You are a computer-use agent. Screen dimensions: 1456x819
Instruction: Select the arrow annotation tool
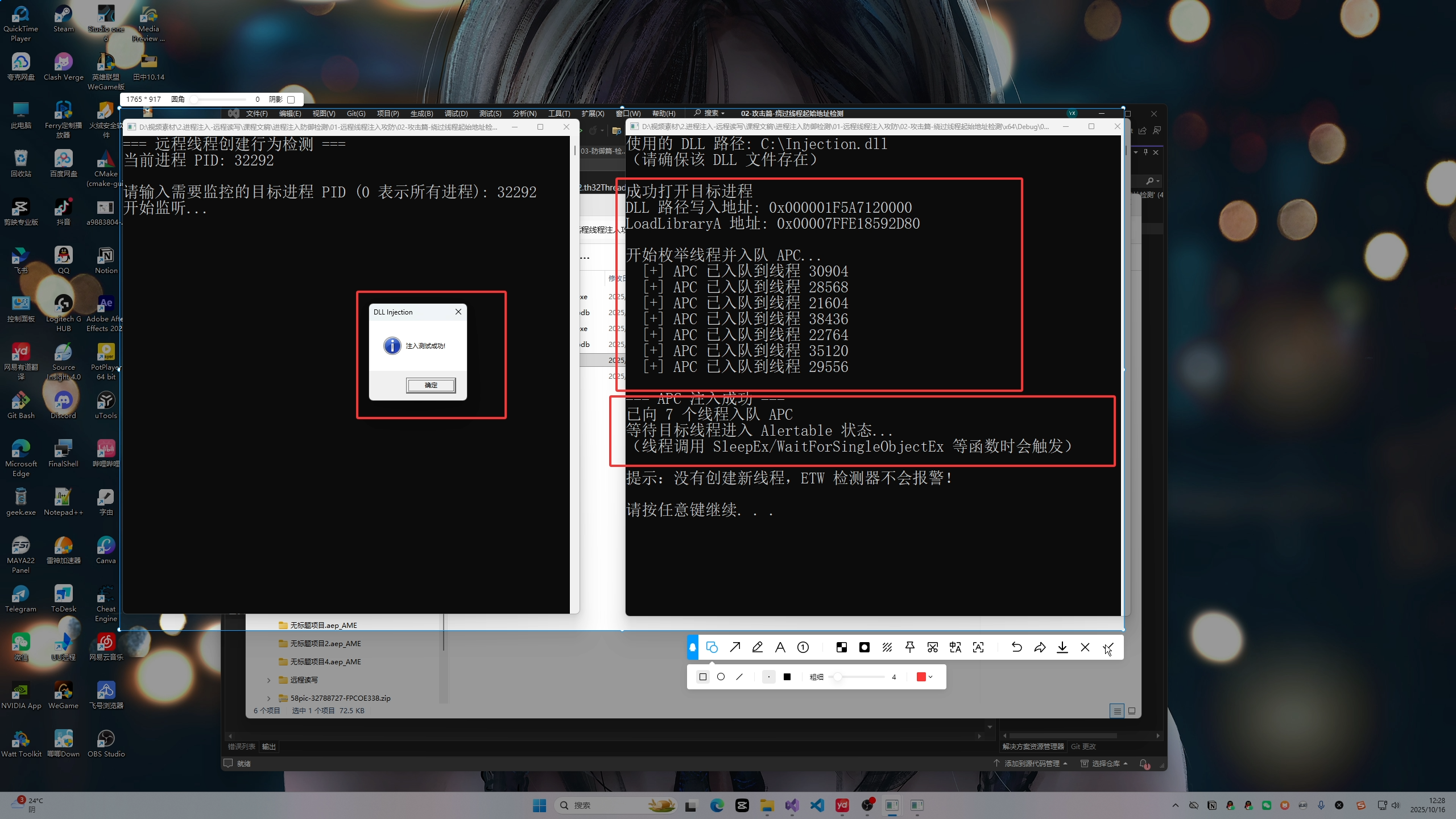pyautogui.click(x=735, y=647)
